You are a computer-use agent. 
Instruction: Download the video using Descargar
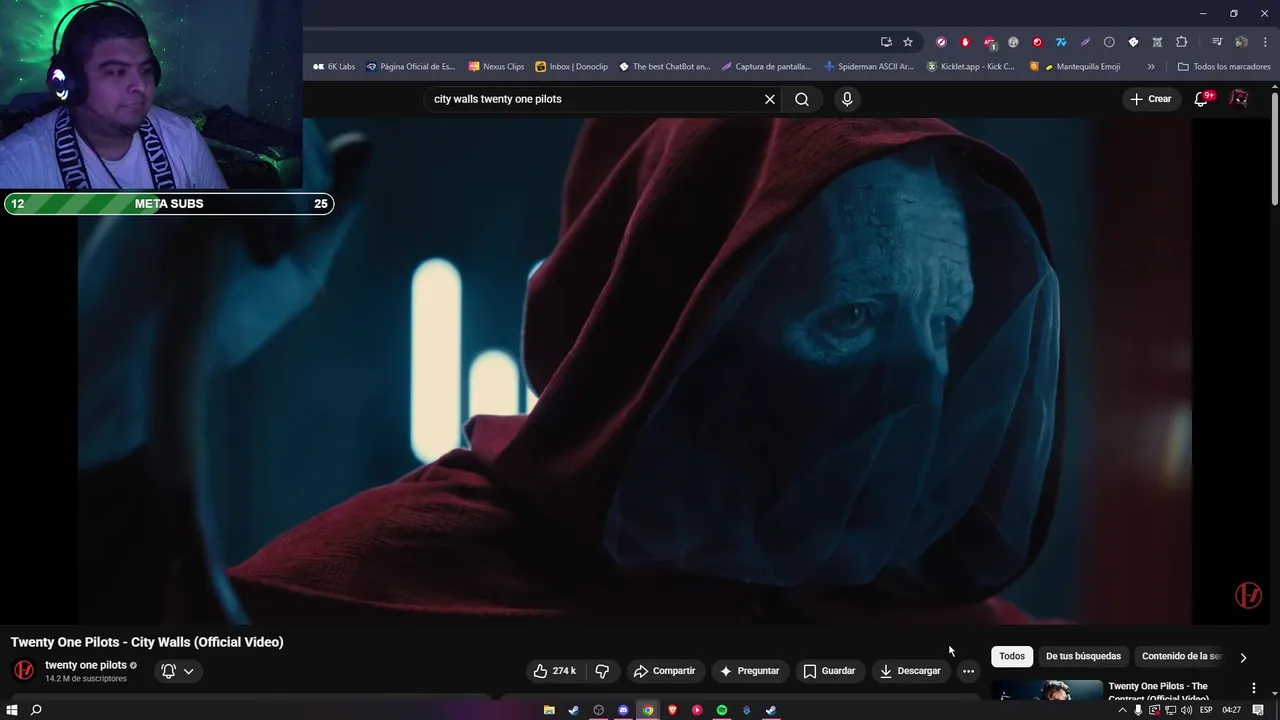click(910, 671)
